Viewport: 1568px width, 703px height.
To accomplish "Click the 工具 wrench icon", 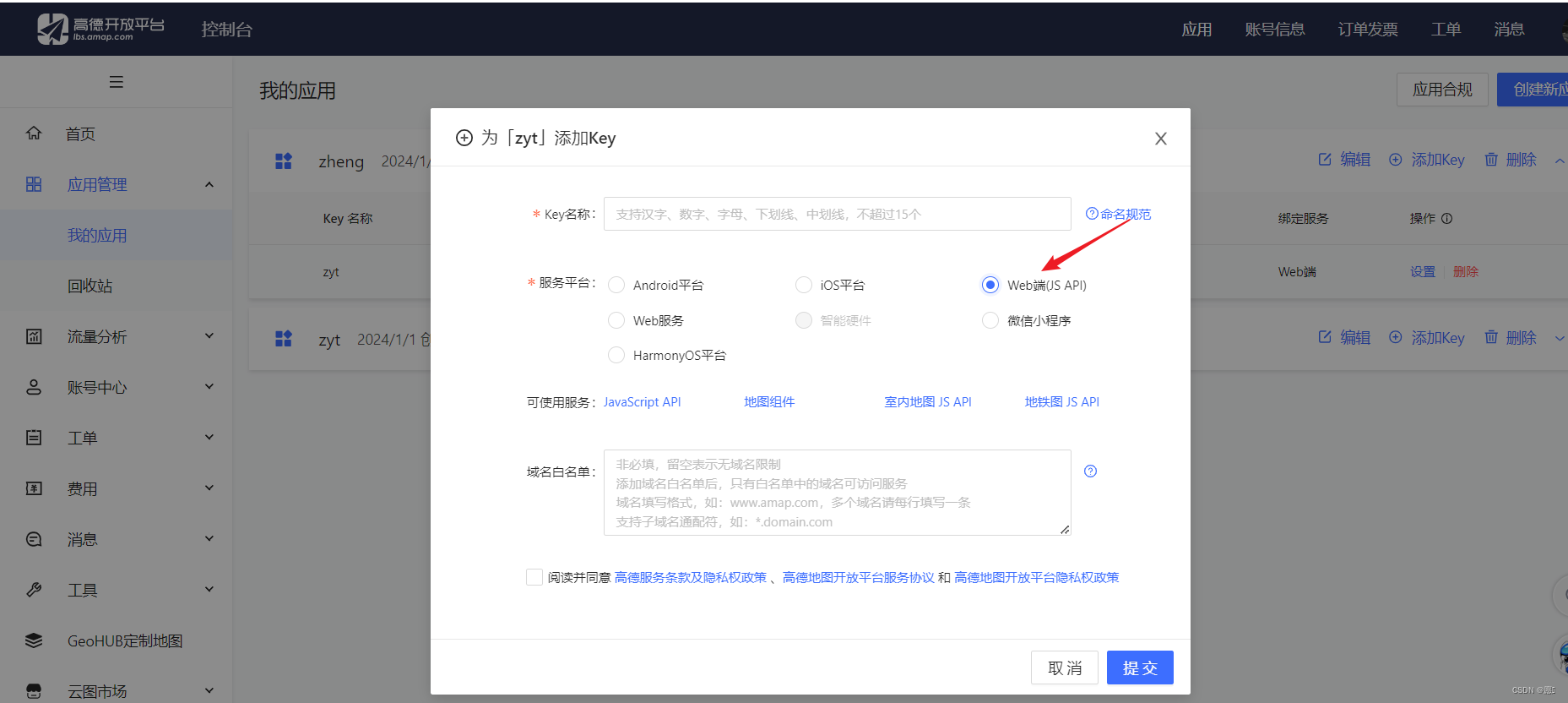I will point(34,590).
